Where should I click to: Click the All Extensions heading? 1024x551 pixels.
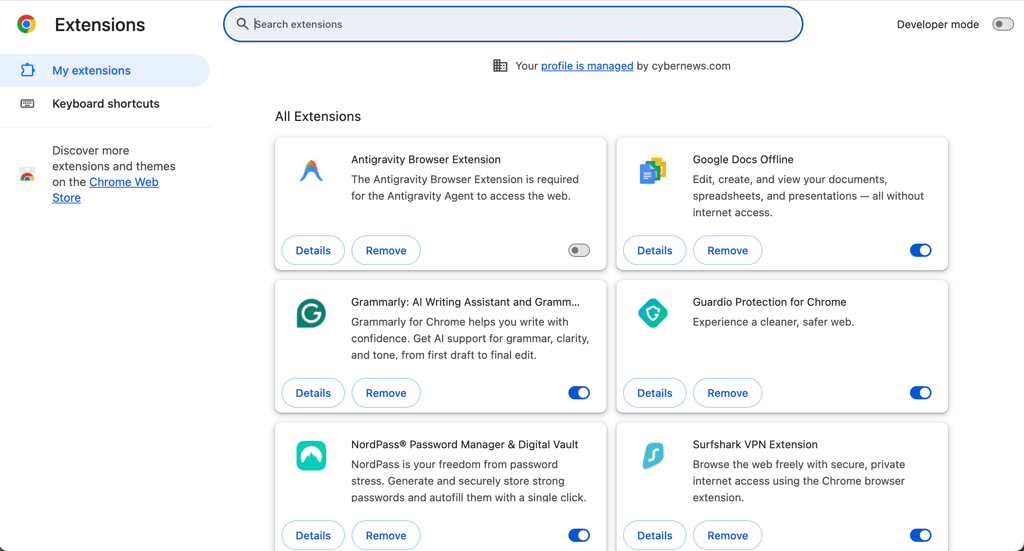(318, 116)
